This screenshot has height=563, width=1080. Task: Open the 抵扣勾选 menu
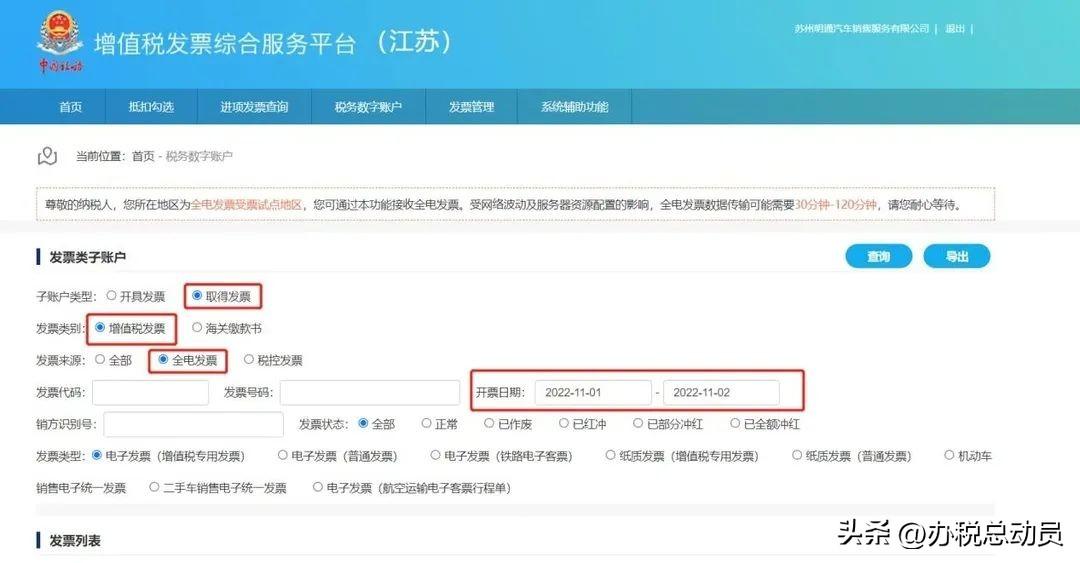pos(151,107)
